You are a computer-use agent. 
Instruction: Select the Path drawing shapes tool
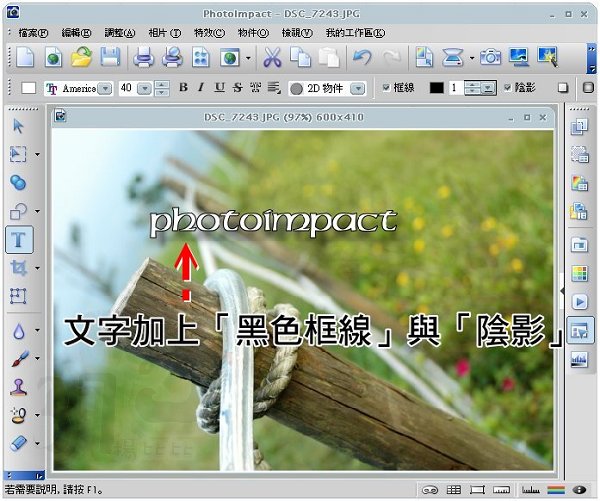(x=18, y=211)
